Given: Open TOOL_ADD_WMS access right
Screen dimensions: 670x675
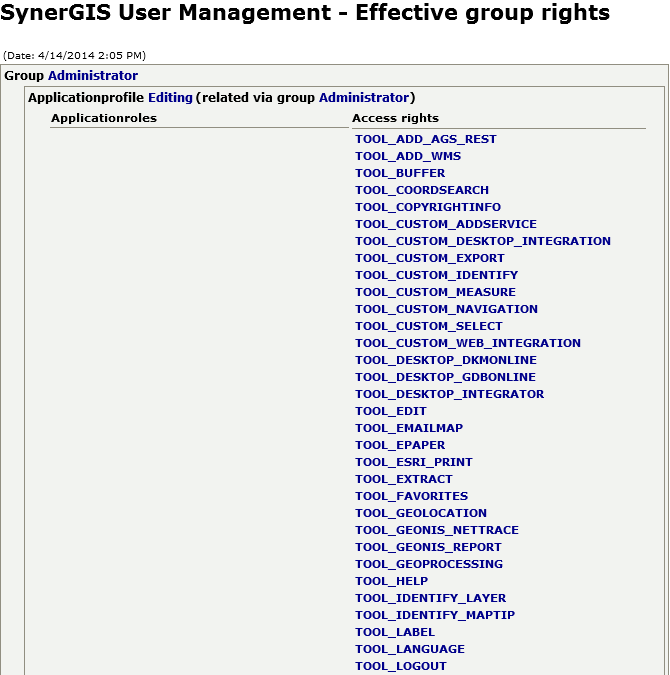Looking at the screenshot, I should (408, 156).
